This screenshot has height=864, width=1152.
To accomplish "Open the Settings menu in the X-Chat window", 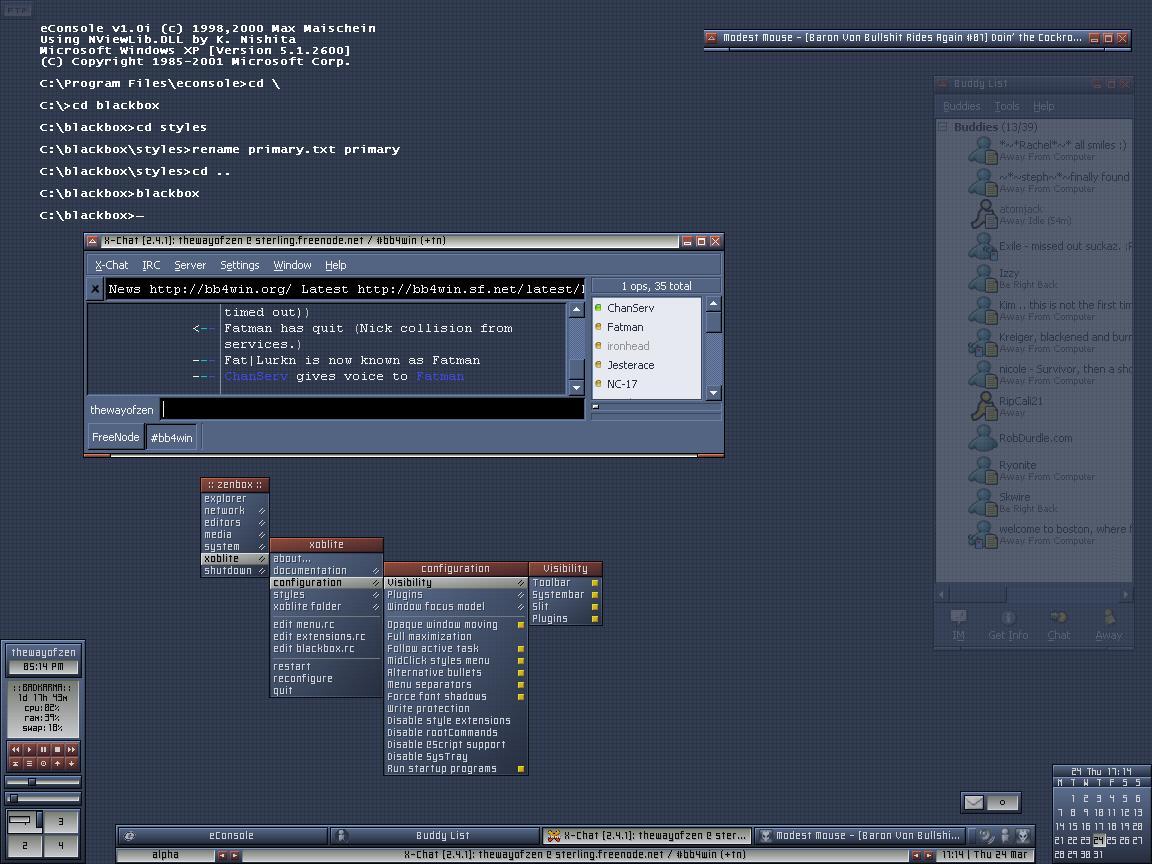I will coord(240,265).
